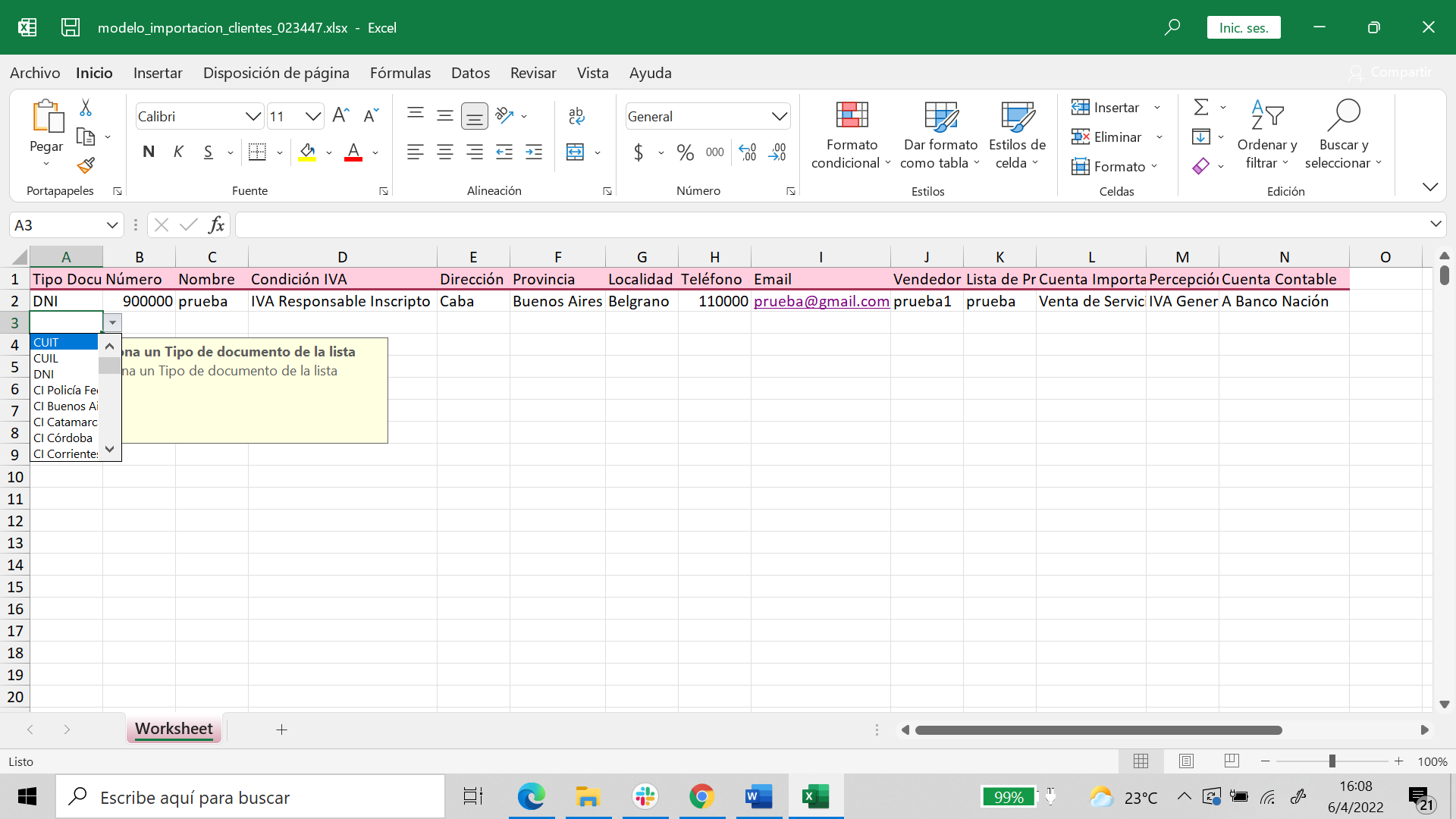Click the decrease decimals icon

pyautogui.click(x=777, y=152)
